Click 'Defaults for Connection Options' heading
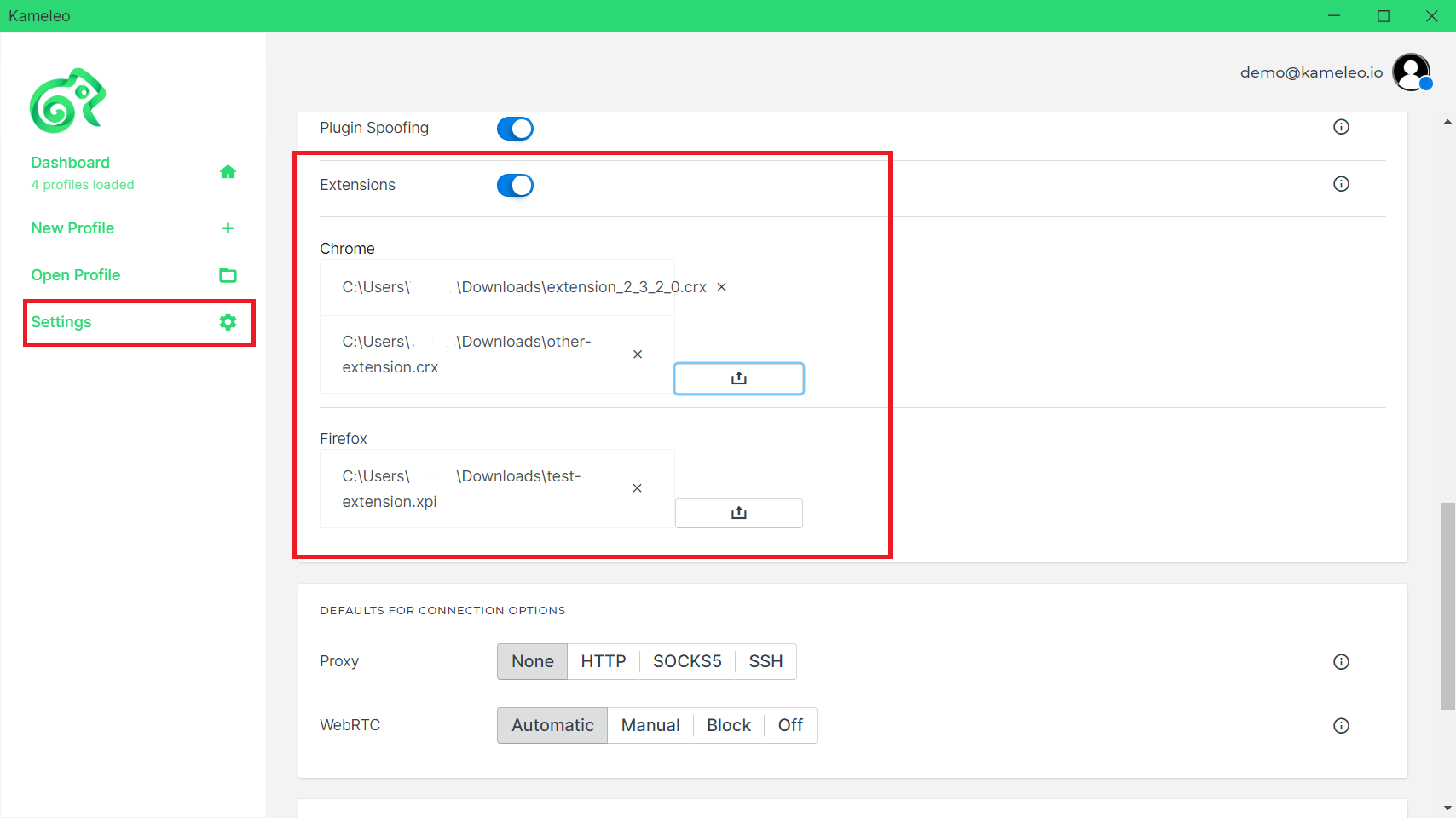 442,611
